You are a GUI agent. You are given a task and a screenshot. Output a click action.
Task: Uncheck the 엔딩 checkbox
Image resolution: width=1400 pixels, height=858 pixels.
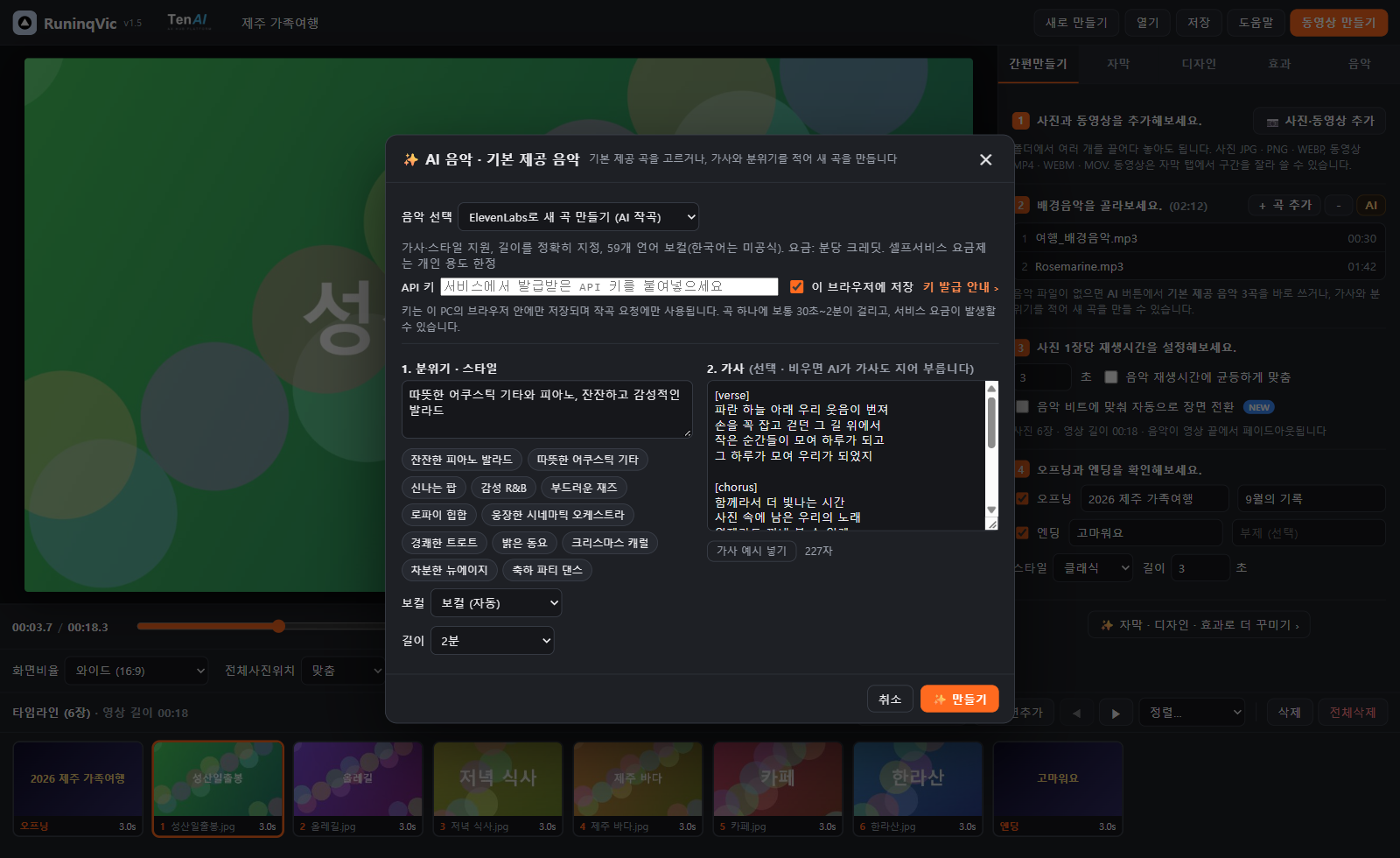pos(1022,532)
